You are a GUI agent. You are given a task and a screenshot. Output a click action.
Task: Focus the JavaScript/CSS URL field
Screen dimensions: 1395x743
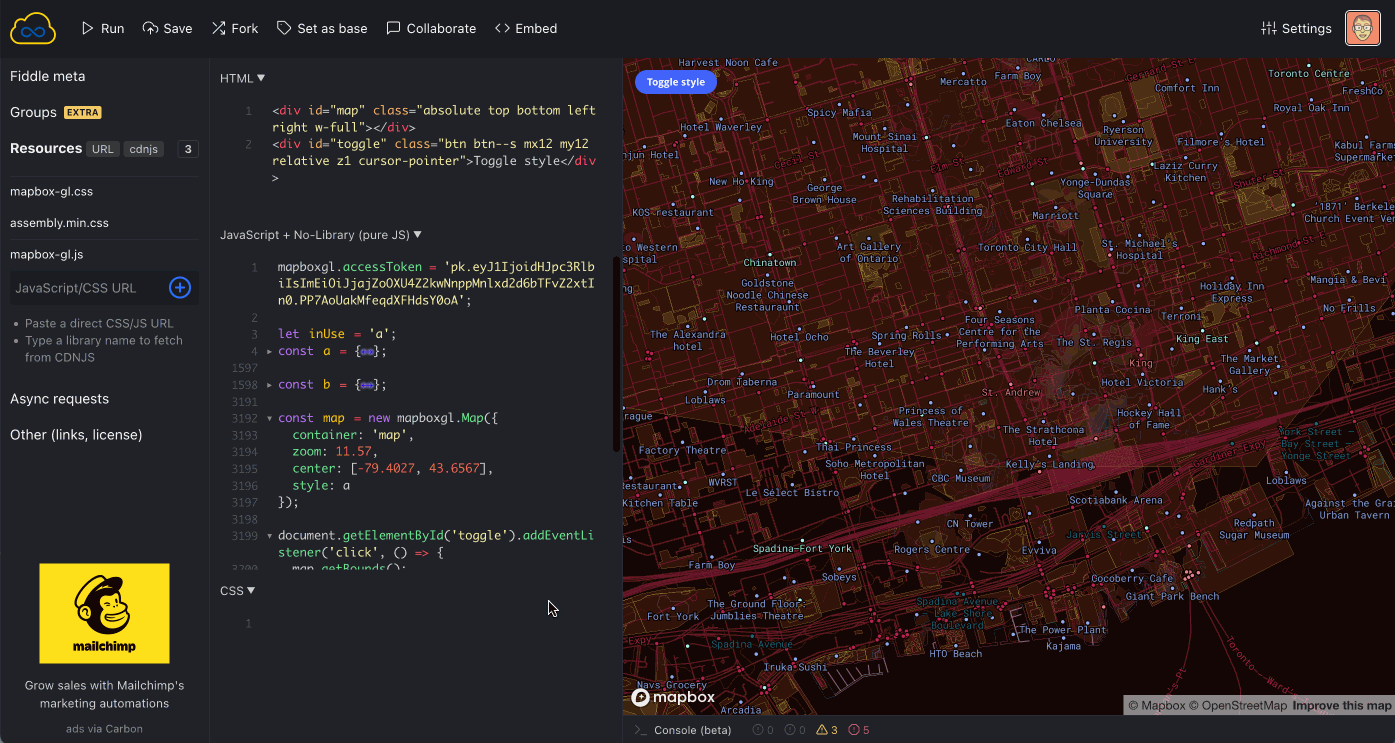pos(87,288)
